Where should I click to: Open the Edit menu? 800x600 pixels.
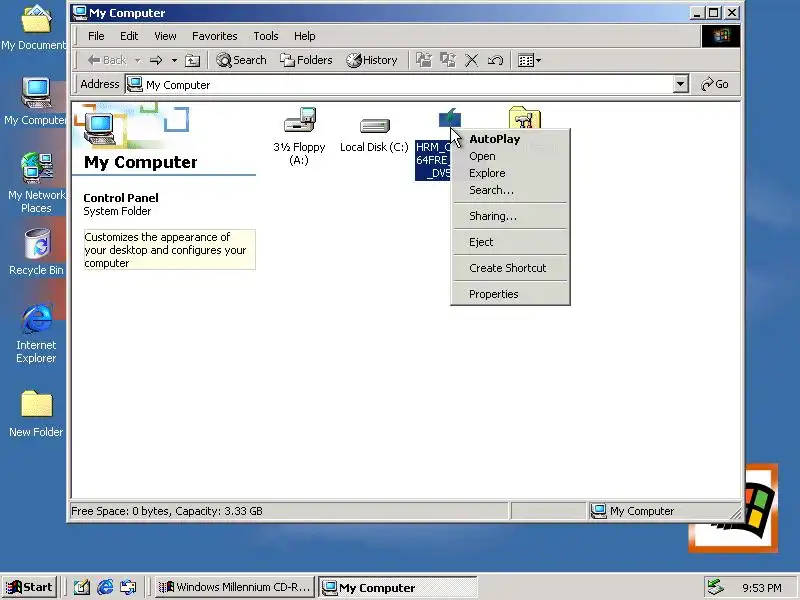[129, 36]
